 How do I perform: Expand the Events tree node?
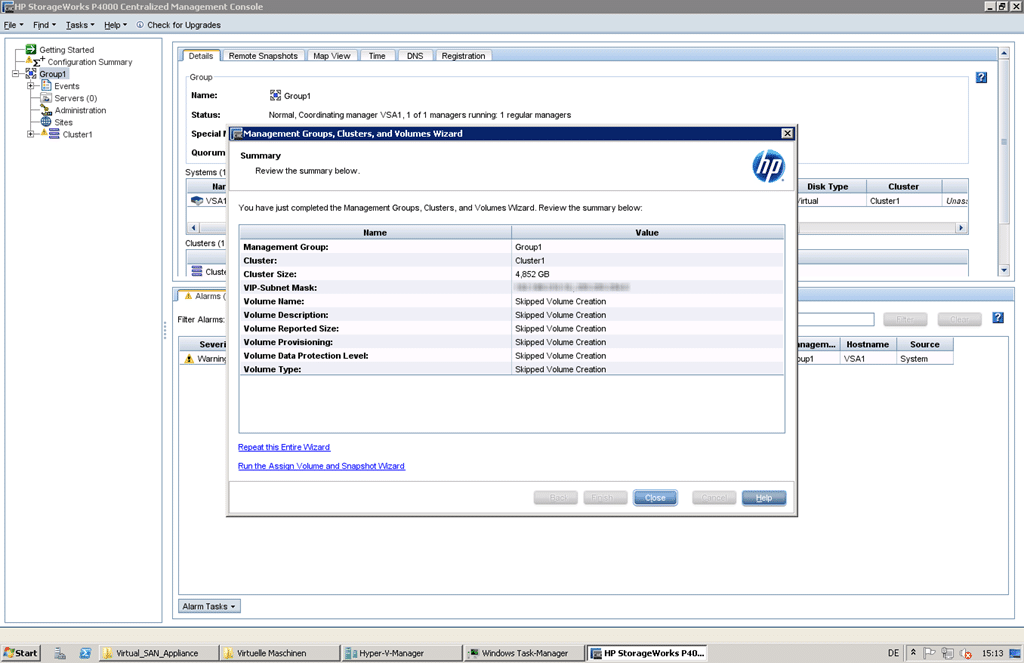coord(31,86)
